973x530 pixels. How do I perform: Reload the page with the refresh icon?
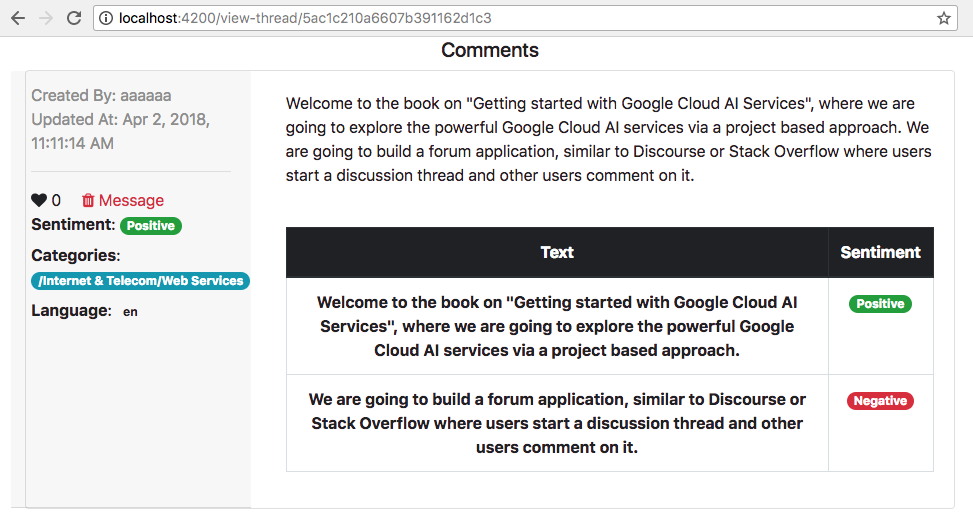point(74,18)
